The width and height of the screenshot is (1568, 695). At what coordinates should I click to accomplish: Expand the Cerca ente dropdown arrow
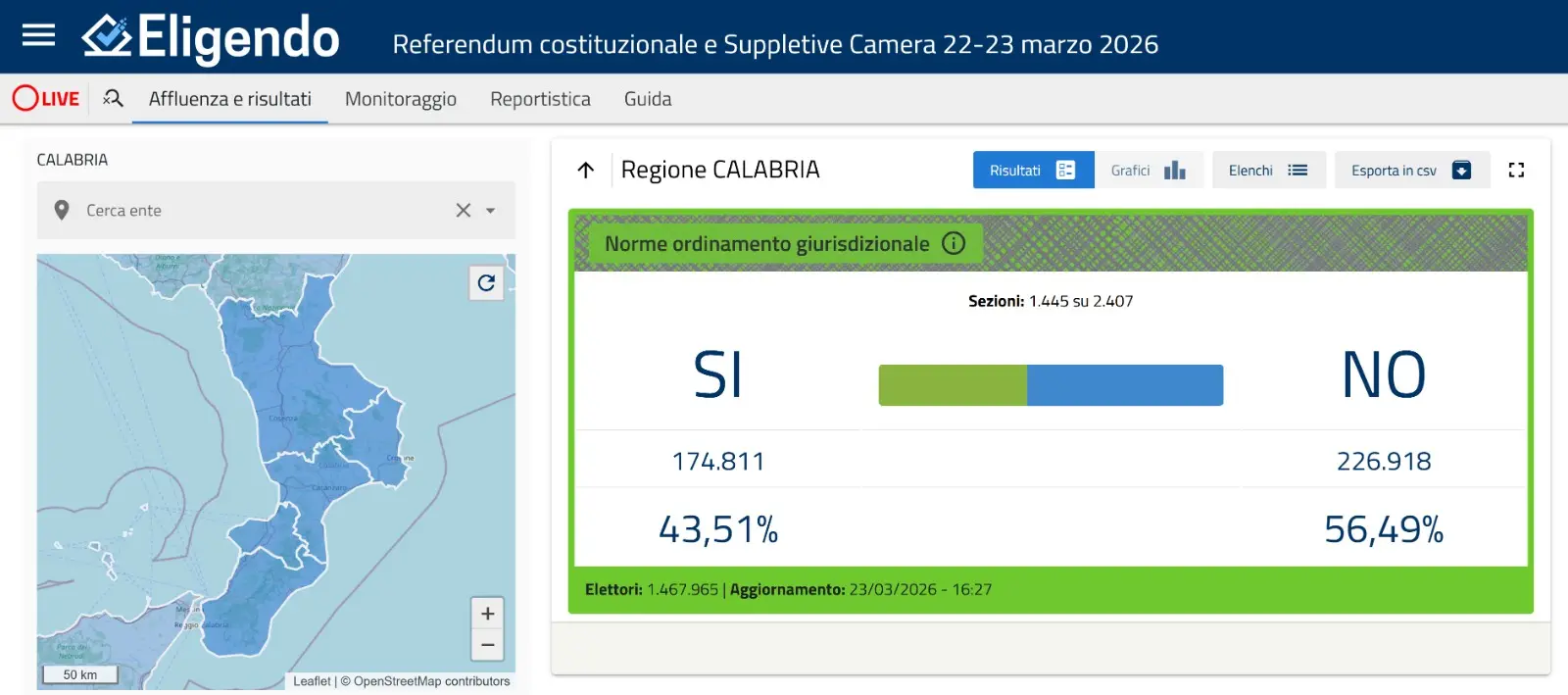491,211
